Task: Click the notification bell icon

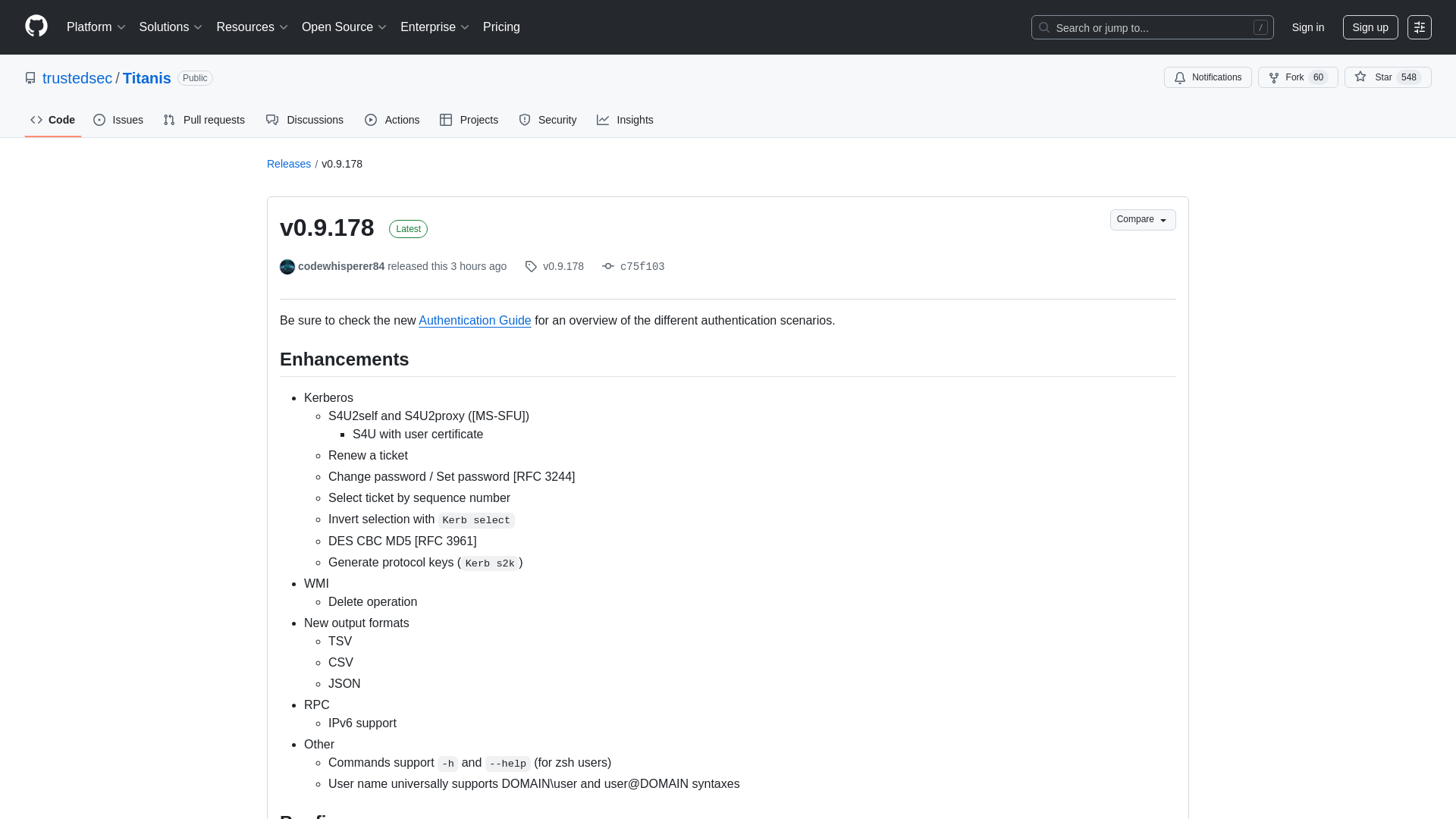Action: [x=1181, y=77]
